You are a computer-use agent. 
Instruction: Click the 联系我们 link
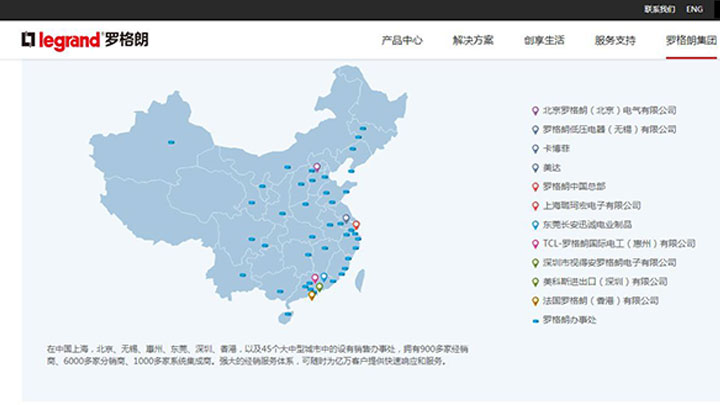point(659,9)
